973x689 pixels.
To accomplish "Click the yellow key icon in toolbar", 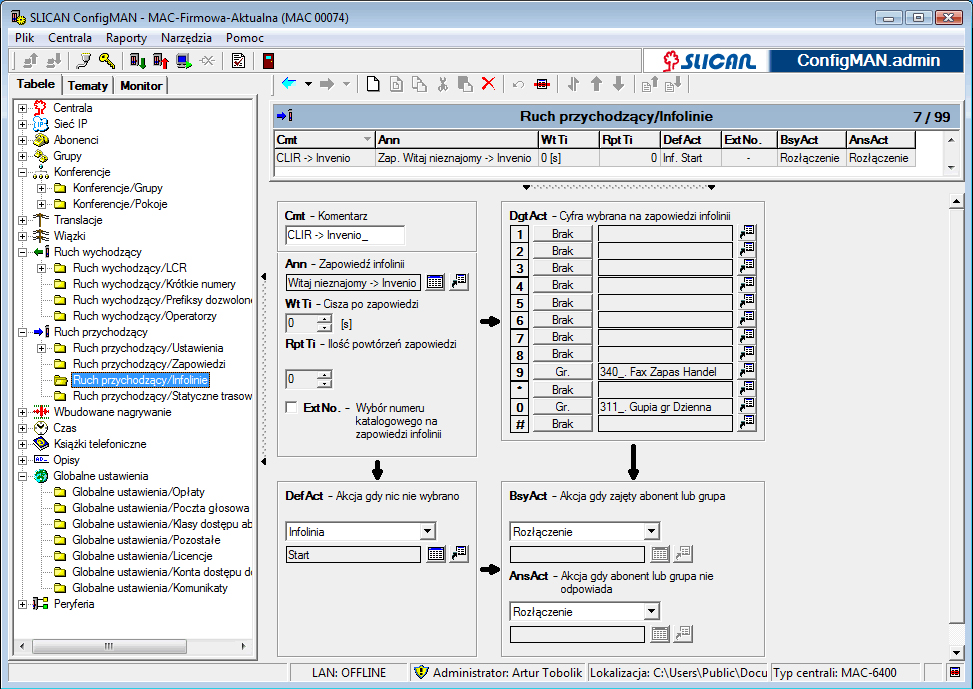I will (x=107, y=61).
